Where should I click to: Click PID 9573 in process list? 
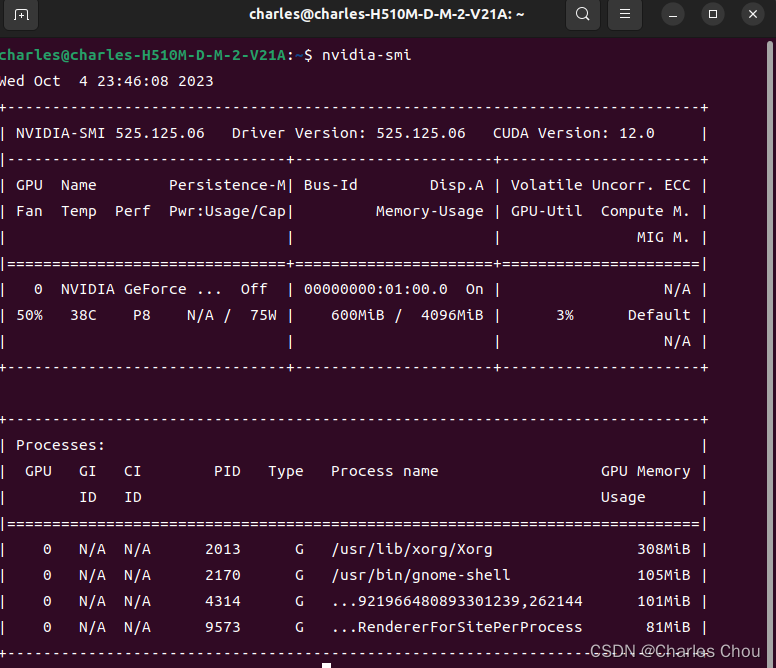coord(223,627)
